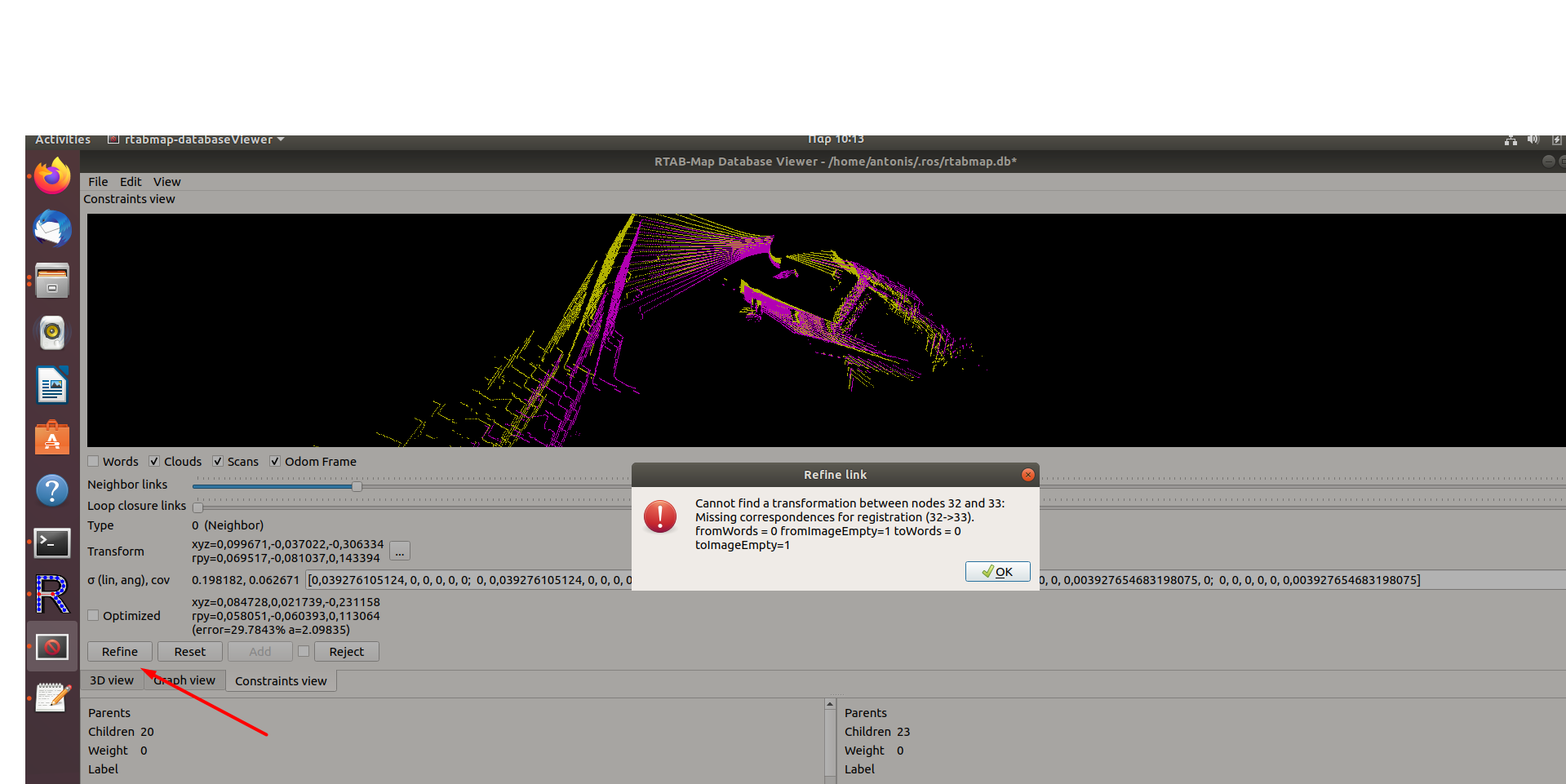
Task: Close the Refine link dialog
Action: click(x=1027, y=475)
